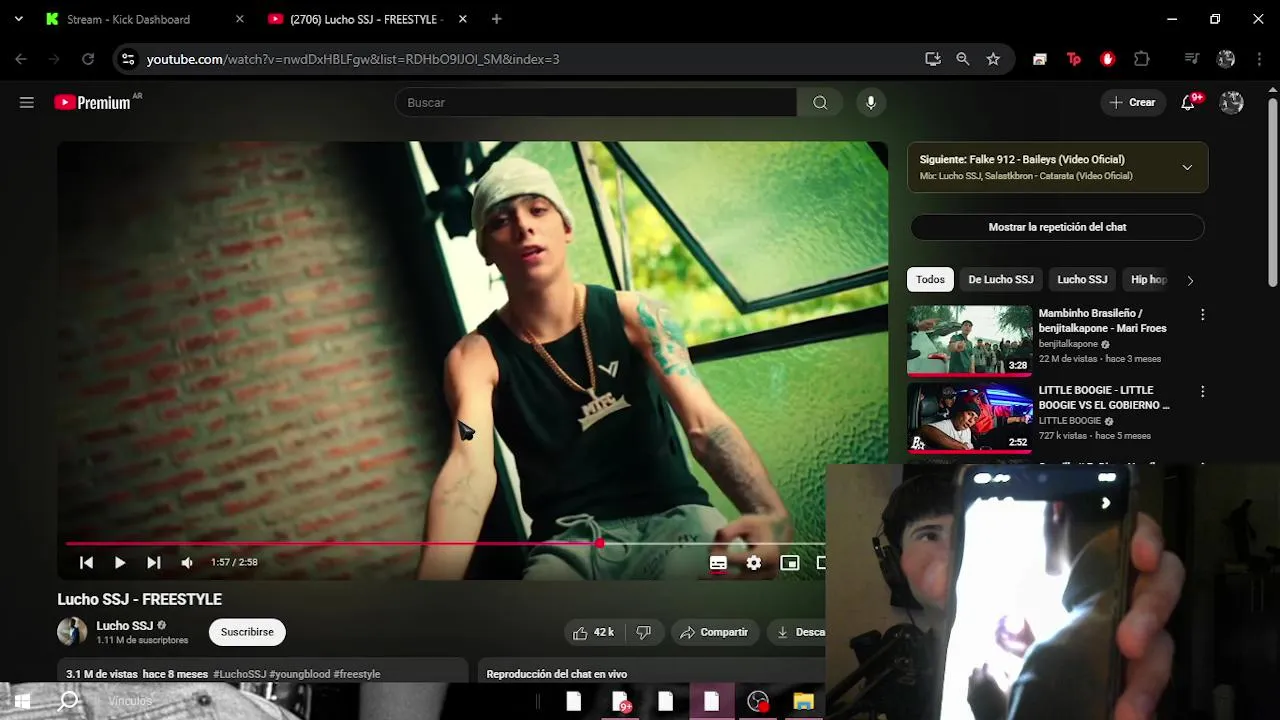Open LITTLE BOOGIE VS EL GOBIERNO thumbnail

[x=969, y=417]
